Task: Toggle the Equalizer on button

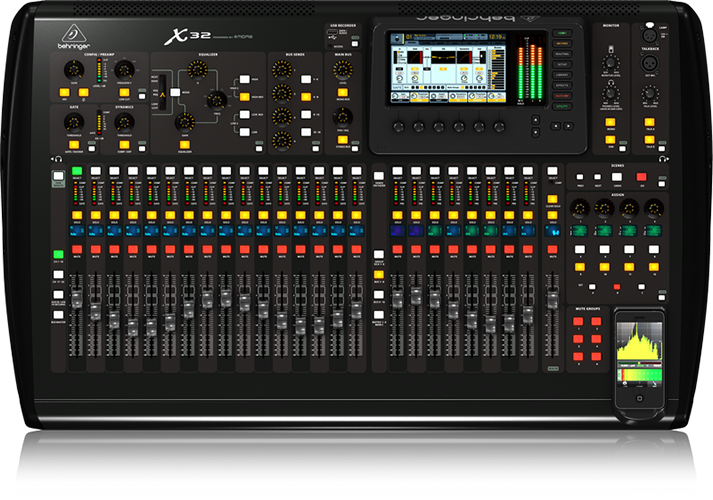Action: 185,145
